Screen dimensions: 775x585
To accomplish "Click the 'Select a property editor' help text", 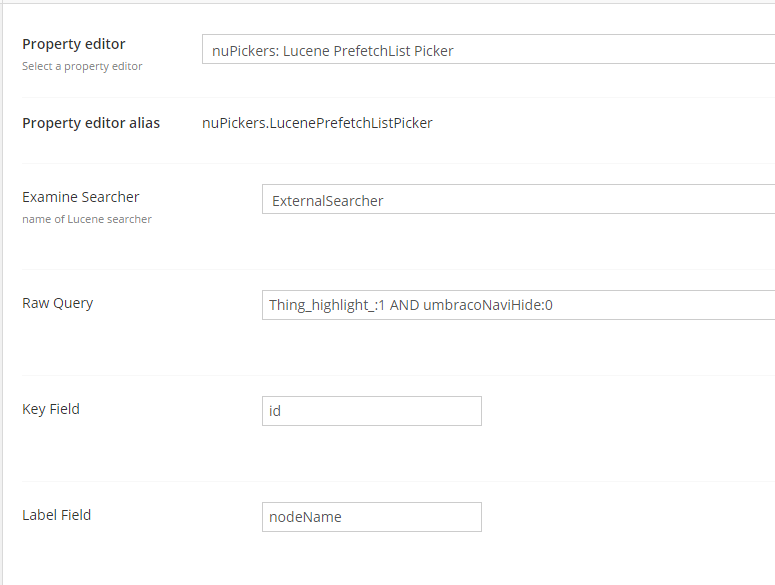I will tap(82, 67).
